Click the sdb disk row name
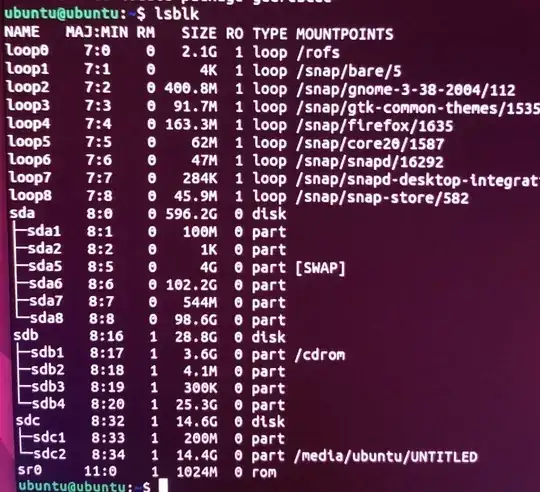This screenshot has height=492, width=540. click(x=26, y=335)
